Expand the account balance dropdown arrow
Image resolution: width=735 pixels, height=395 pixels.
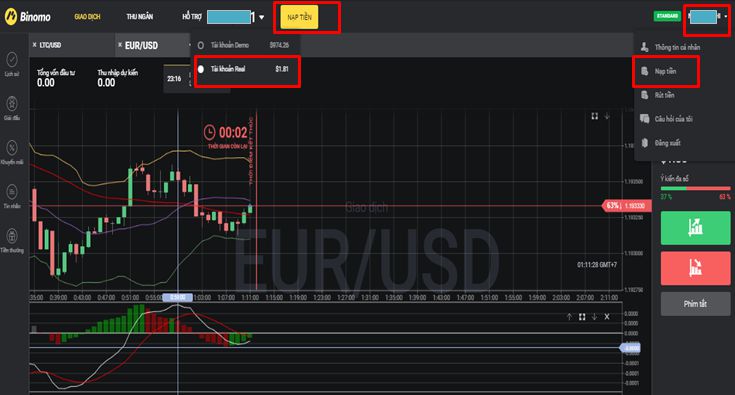point(261,17)
